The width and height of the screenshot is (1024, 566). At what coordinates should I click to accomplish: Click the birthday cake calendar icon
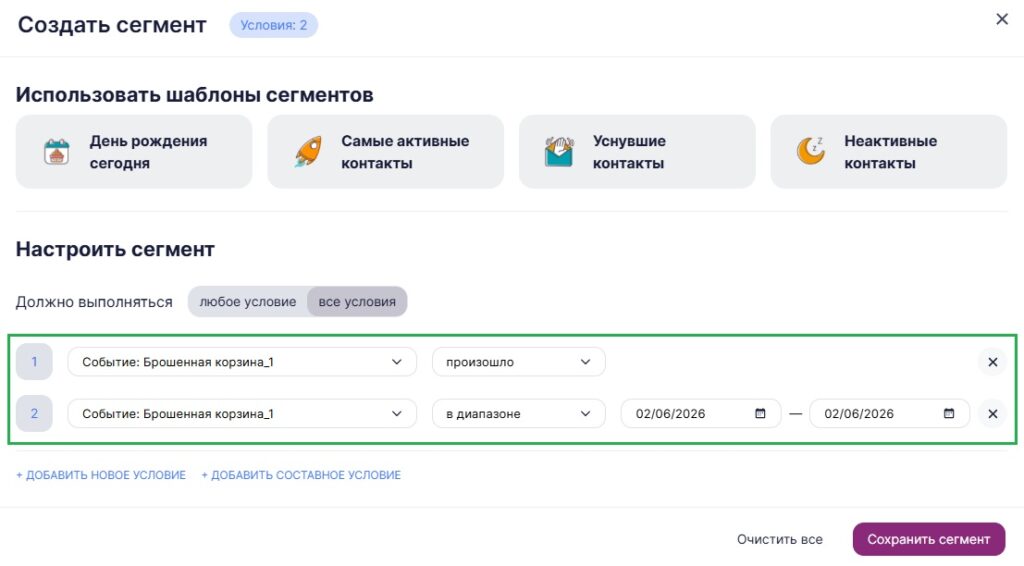click(x=57, y=152)
